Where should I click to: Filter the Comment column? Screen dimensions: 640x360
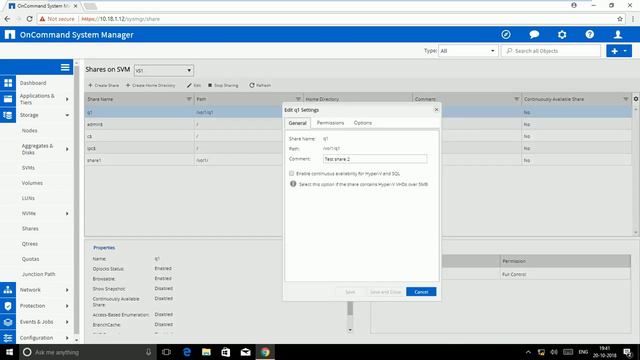tap(517, 99)
